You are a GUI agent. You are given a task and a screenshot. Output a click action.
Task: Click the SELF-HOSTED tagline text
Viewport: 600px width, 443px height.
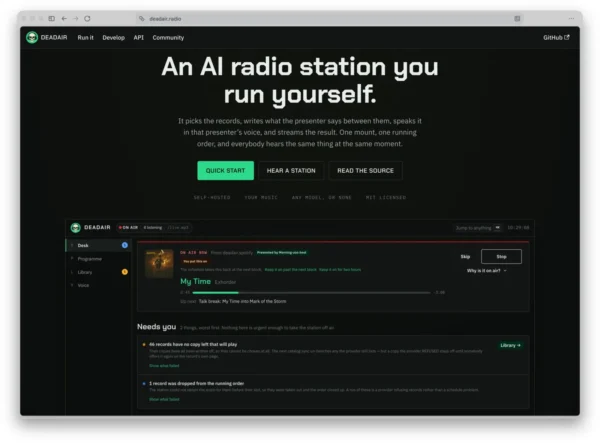212,197
